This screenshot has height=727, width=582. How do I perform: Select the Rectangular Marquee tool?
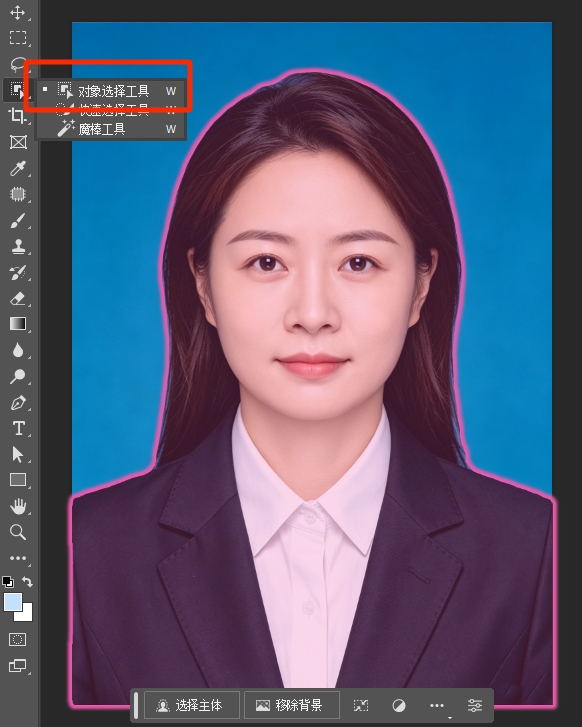point(18,38)
